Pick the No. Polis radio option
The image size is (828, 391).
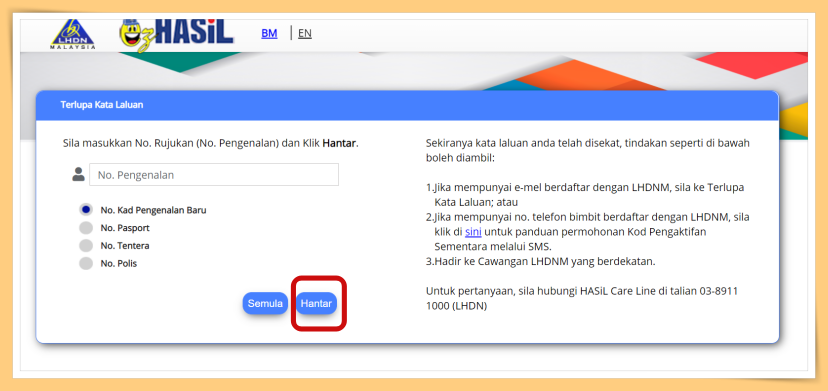86,263
